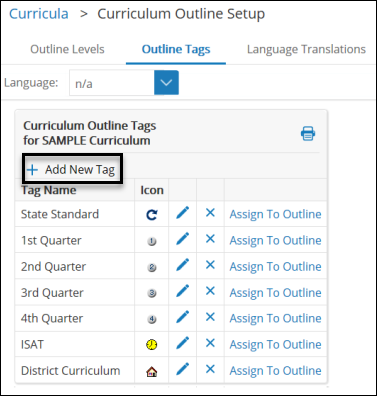Click the 2nd Quarter number icon

pyautogui.click(x=152, y=267)
